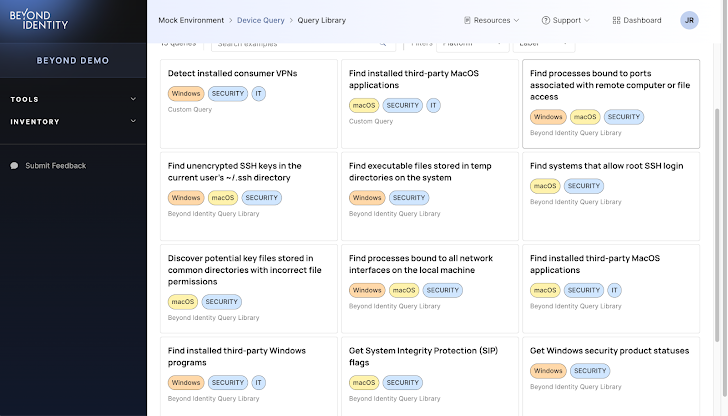Open Find processes bound to all network interfaces

click(x=430, y=288)
